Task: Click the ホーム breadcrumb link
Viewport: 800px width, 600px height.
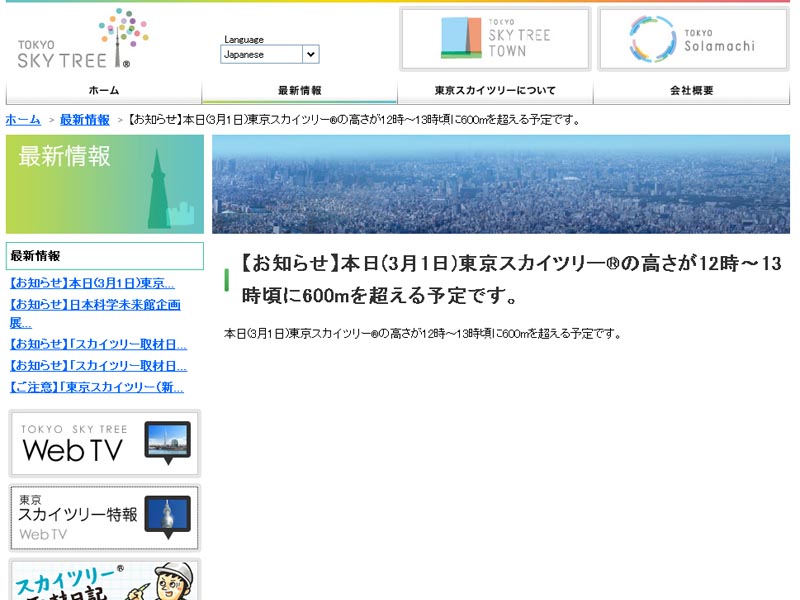Action: pos(23,120)
